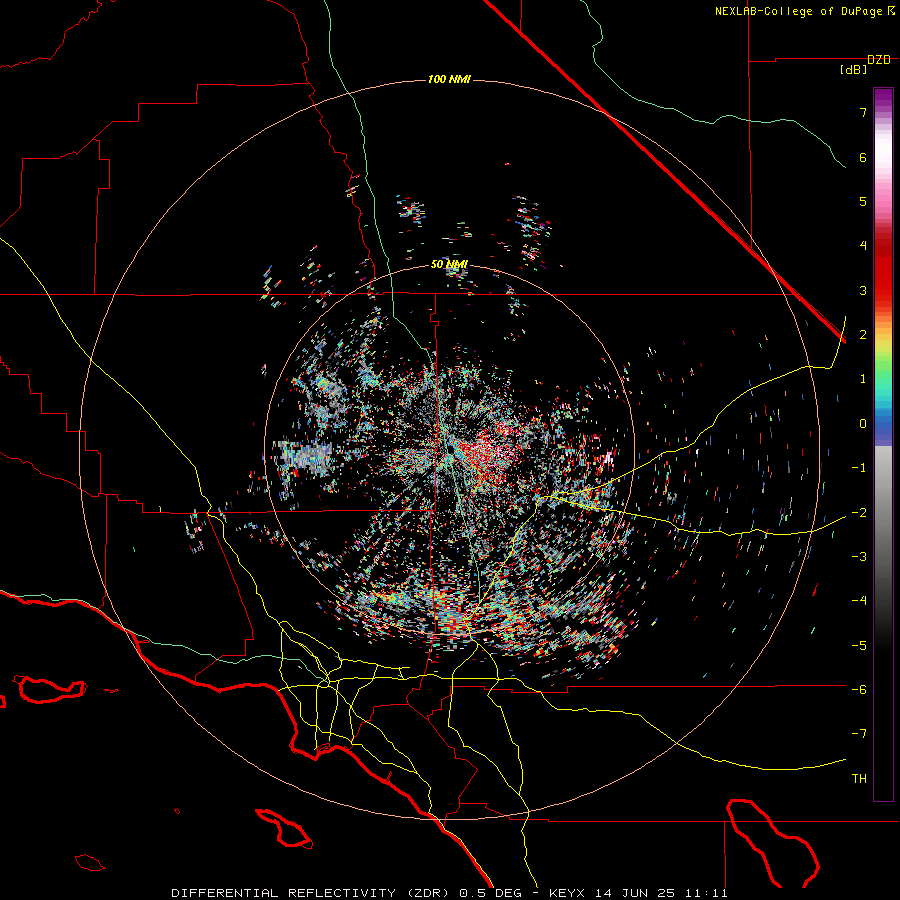
Task: Click the scale value 4
Action: (863, 246)
